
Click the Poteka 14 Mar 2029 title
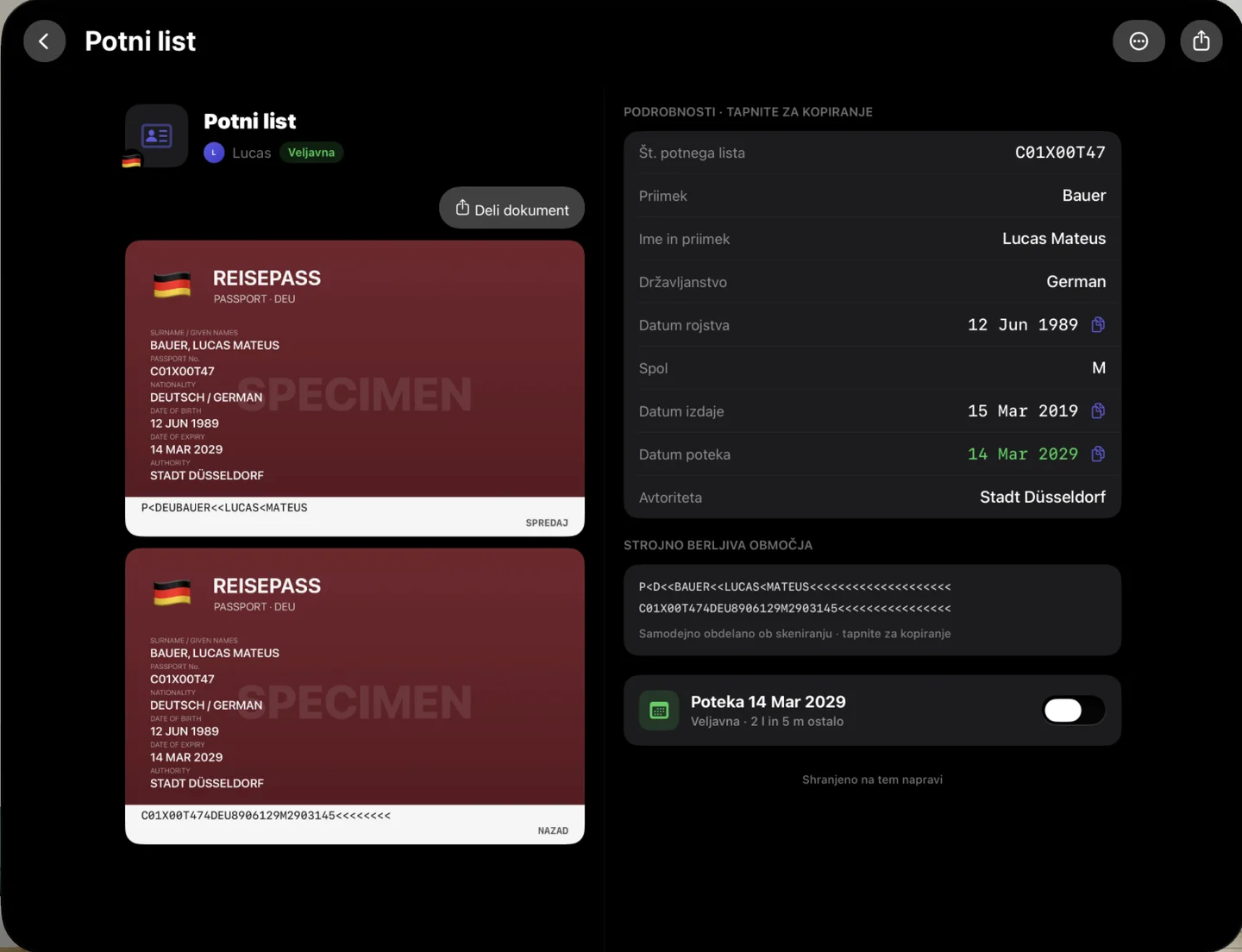click(x=768, y=702)
